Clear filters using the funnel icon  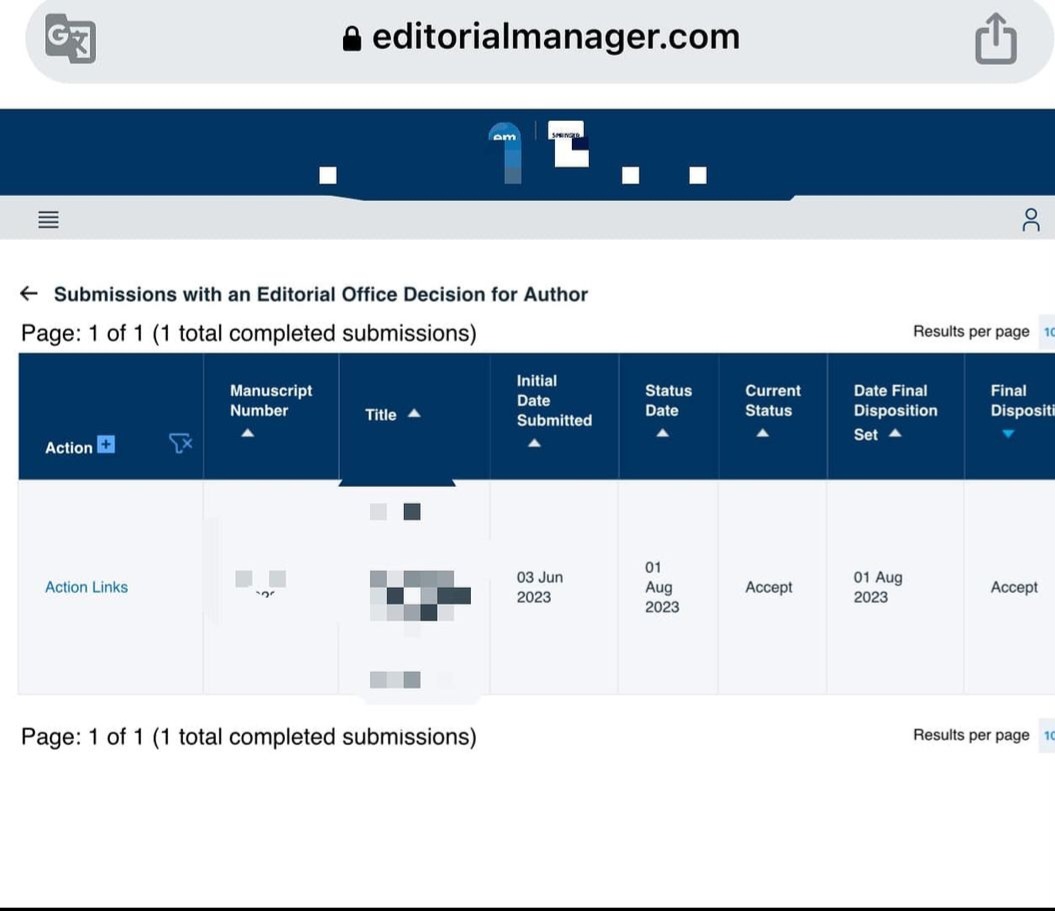click(x=180, y=444)
